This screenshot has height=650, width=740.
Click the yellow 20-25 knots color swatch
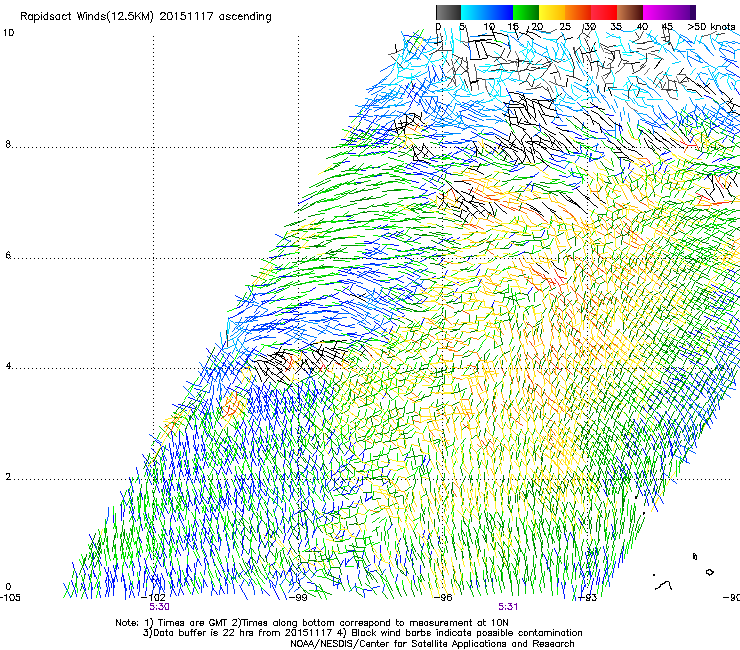coord(552,12)
